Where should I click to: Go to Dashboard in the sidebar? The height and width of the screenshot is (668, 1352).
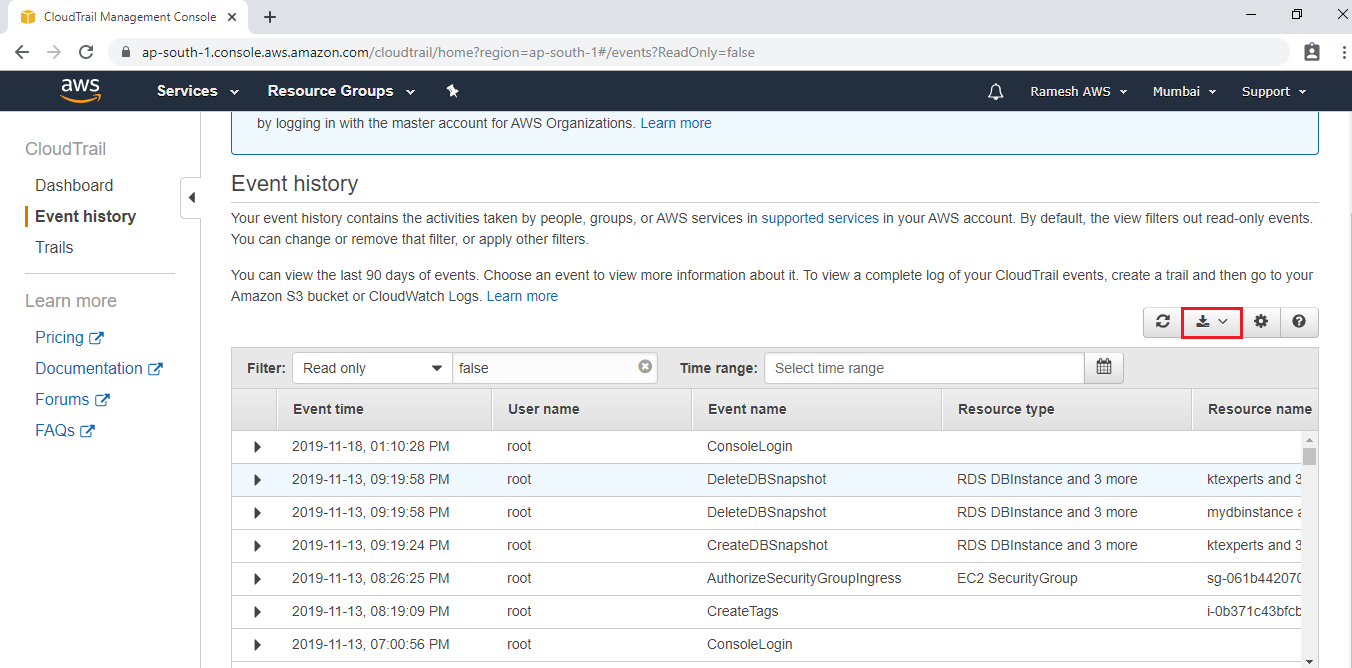pyautogui.click(x=74, y=185)
